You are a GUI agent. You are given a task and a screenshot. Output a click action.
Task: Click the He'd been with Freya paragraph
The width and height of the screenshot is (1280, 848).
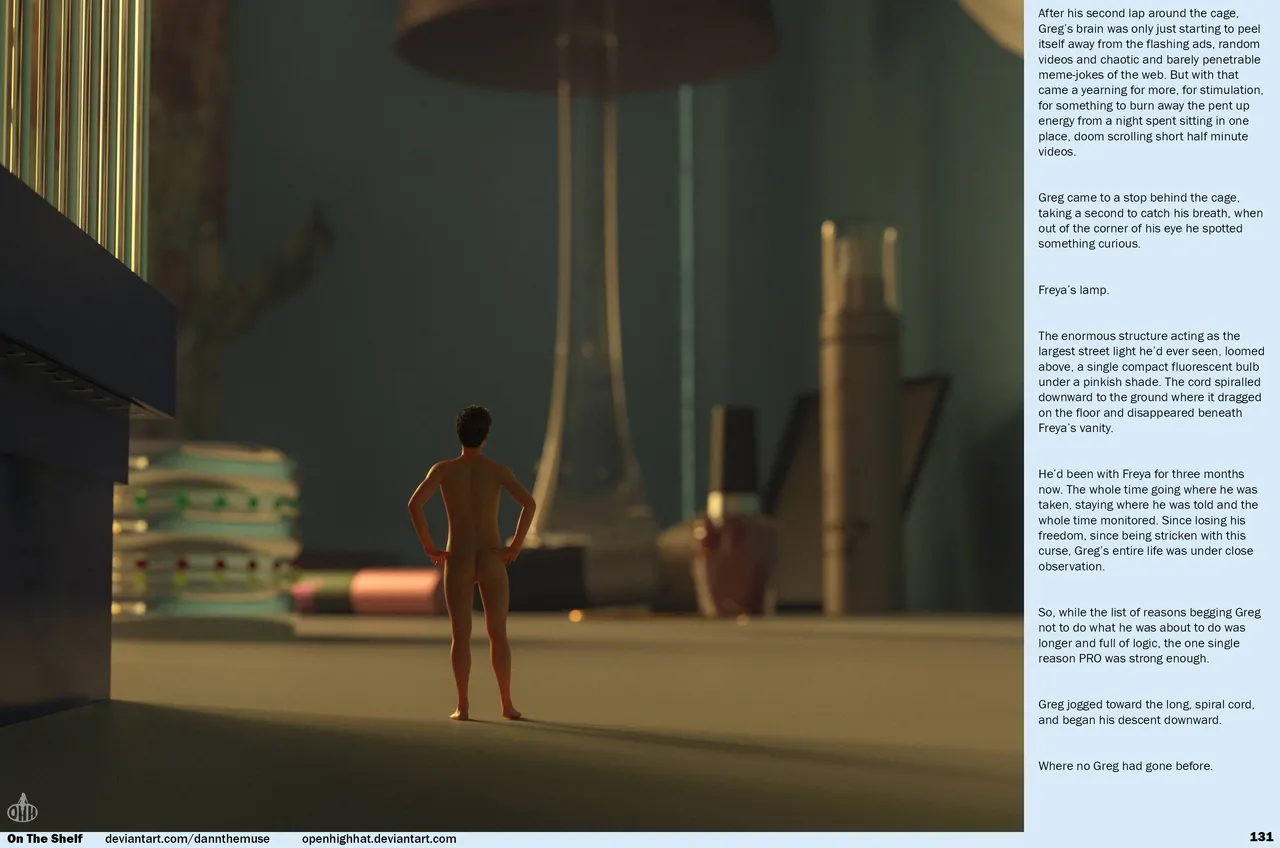1149,520
